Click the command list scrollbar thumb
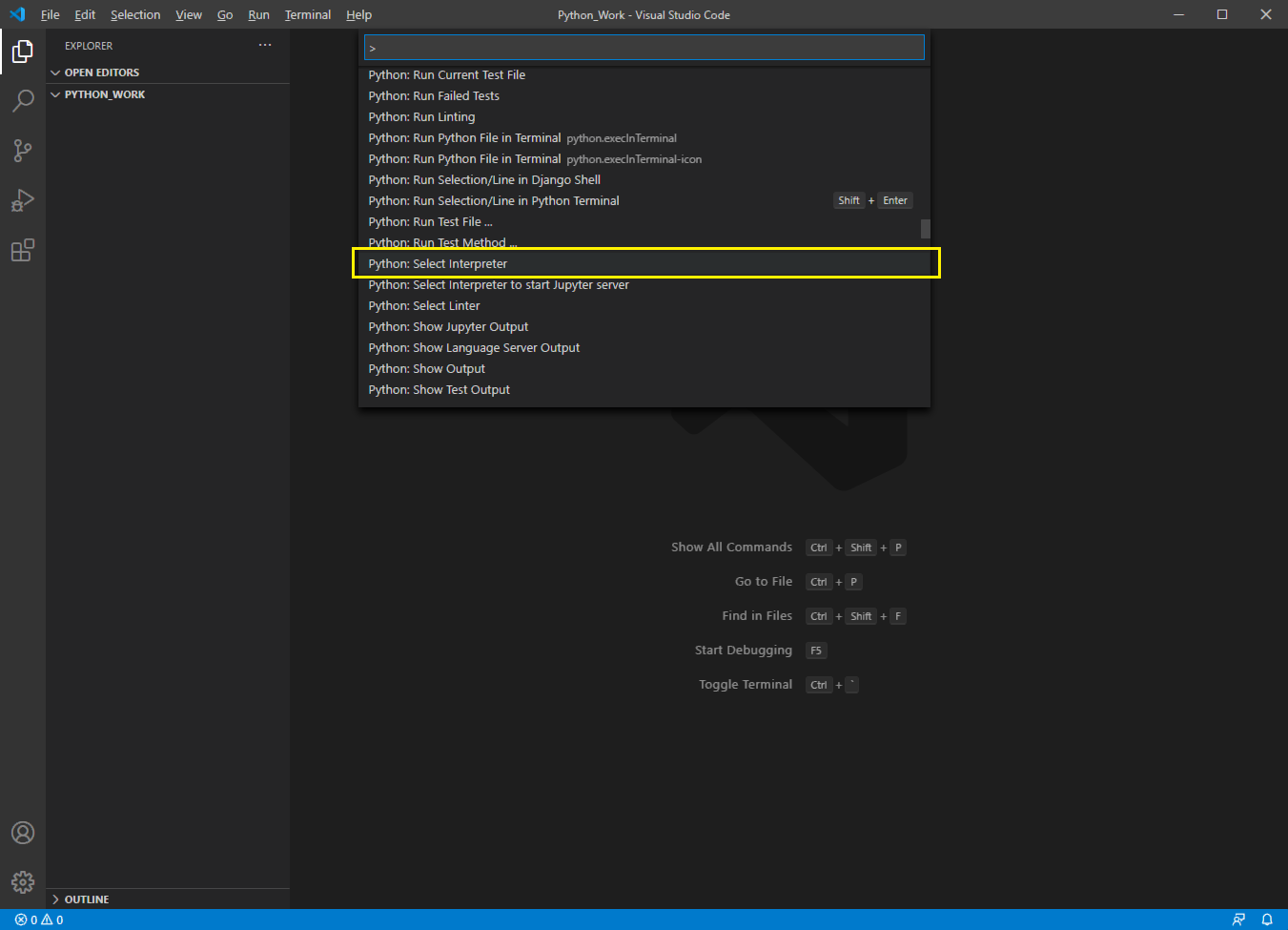The width and height of the screenshot is (1288, 930). [x=925, y=229]
